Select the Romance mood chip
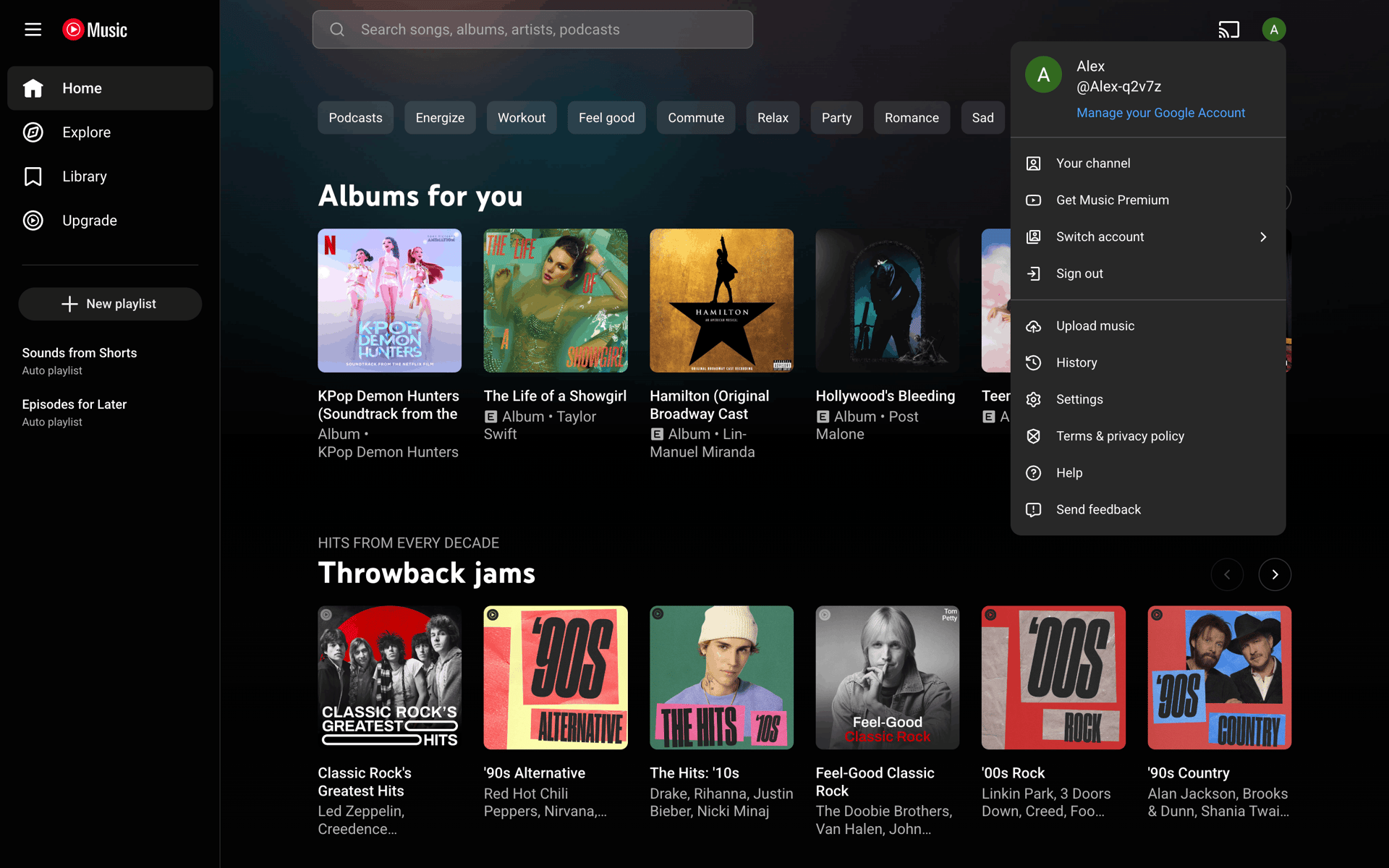 tap(912, 118)
